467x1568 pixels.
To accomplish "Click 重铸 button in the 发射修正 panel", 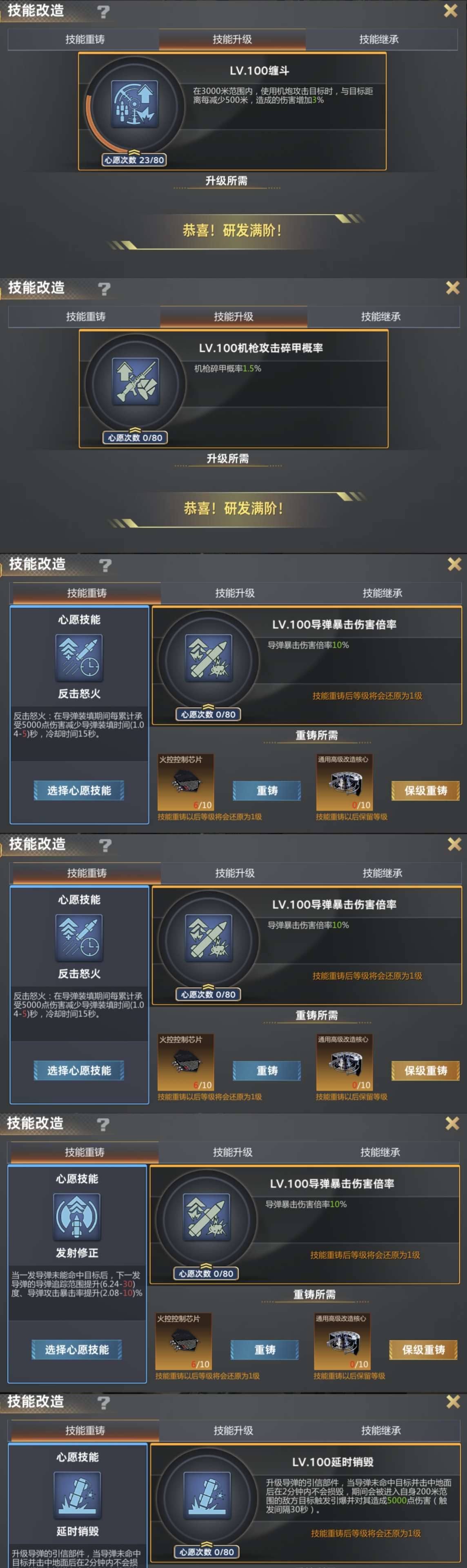I will pos(265,1349).
